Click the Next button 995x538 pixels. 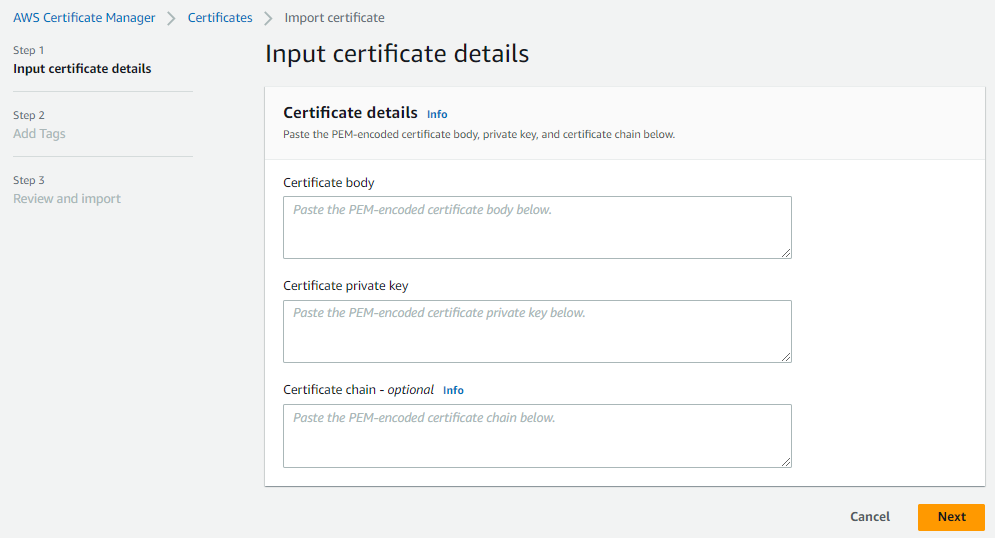[x=951, y=517]
